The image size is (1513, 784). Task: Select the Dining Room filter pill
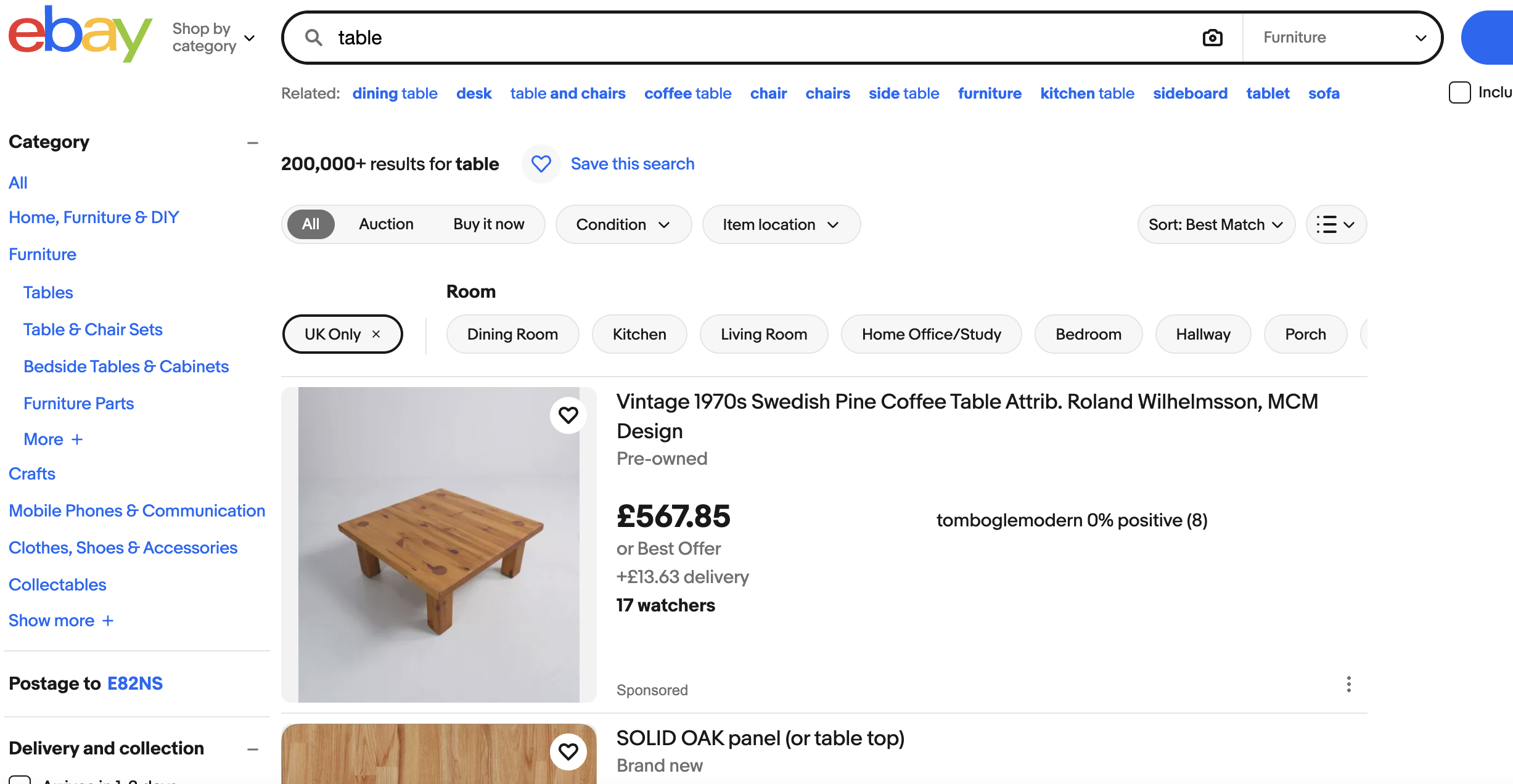coord(512,334)
